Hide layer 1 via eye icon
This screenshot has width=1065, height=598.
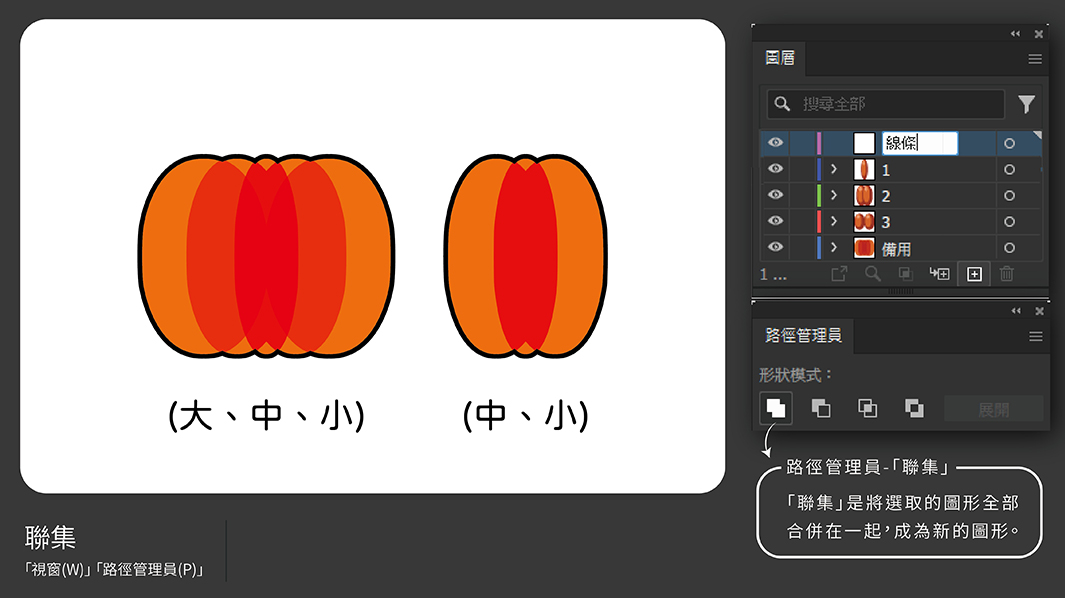775,169
